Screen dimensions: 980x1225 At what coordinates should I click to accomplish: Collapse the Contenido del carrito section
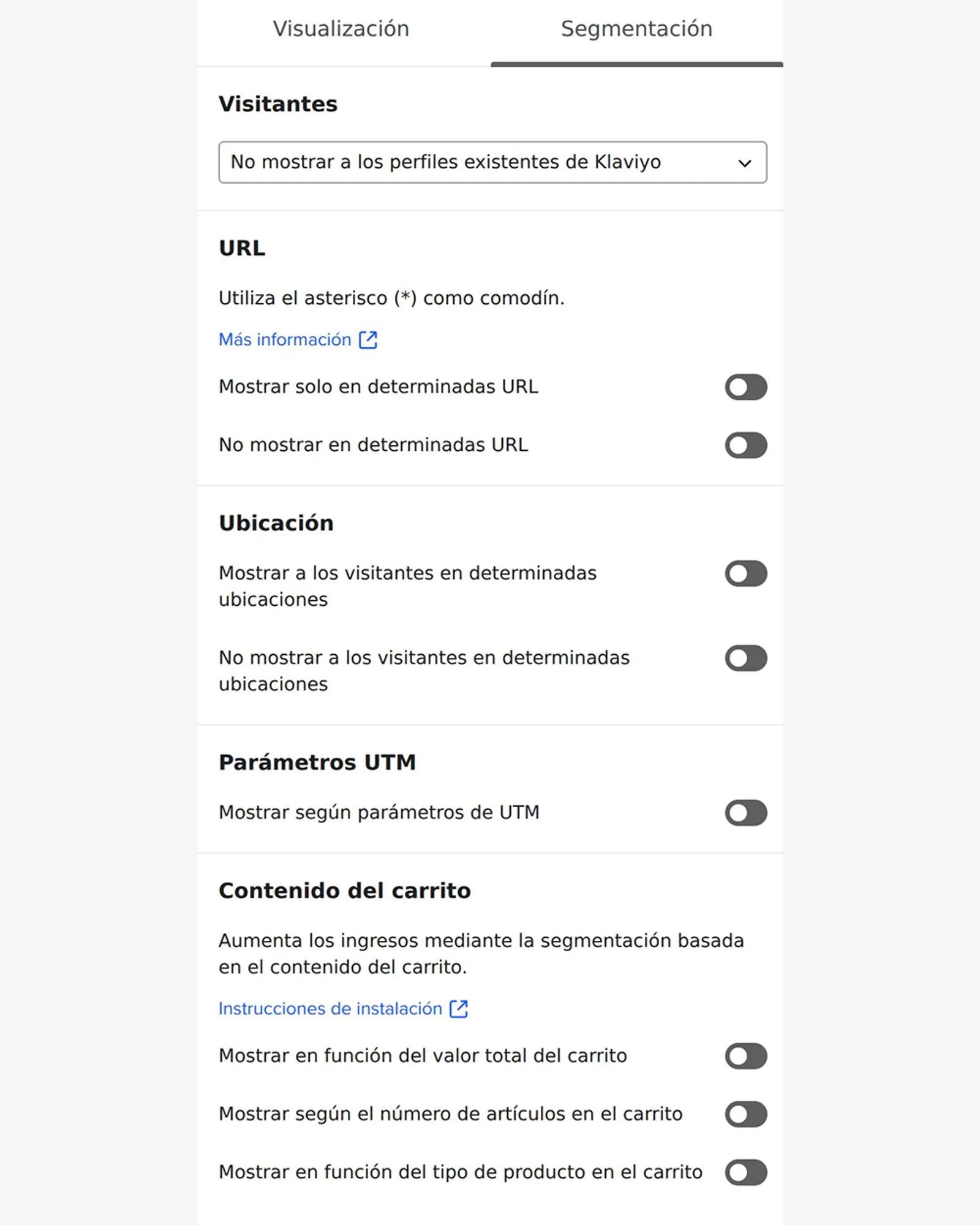click(345, 891)
